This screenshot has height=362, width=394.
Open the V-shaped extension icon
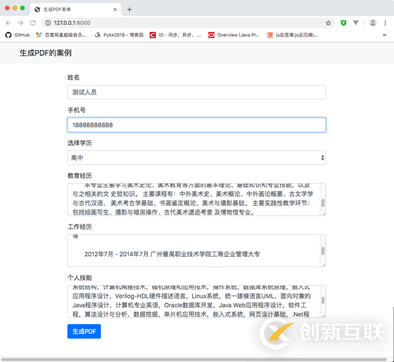coord(356,23)
